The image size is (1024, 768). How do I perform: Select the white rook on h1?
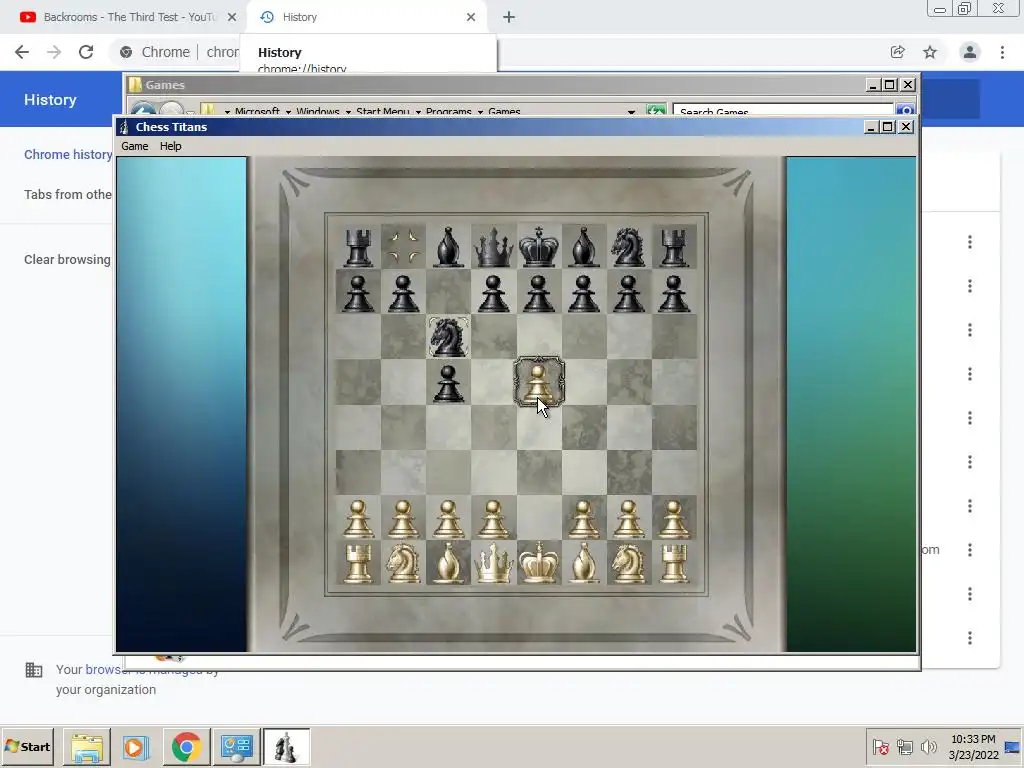pyautogui.click(x=674, y=563)
